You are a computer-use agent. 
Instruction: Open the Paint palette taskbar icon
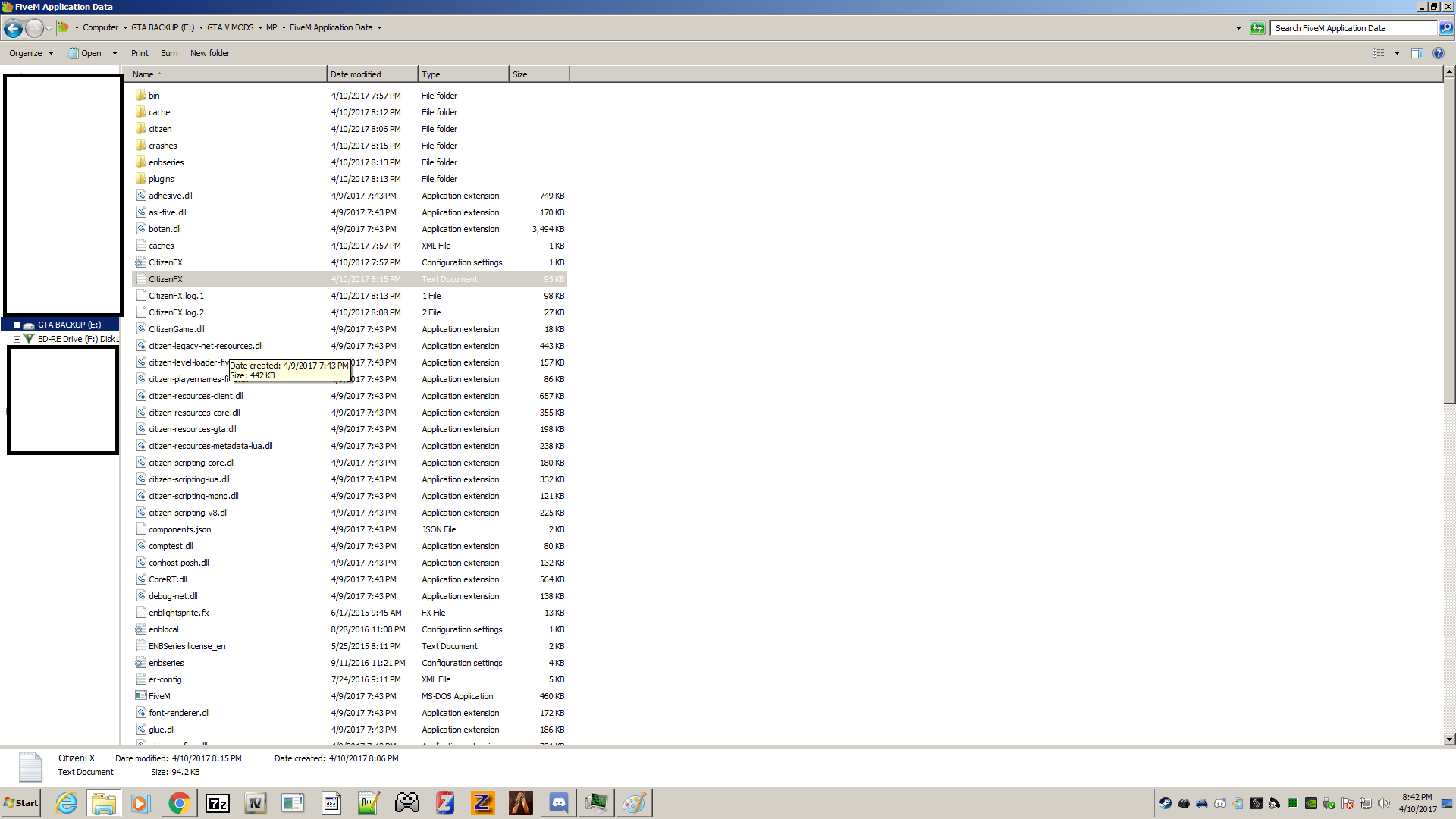[634, 803]
